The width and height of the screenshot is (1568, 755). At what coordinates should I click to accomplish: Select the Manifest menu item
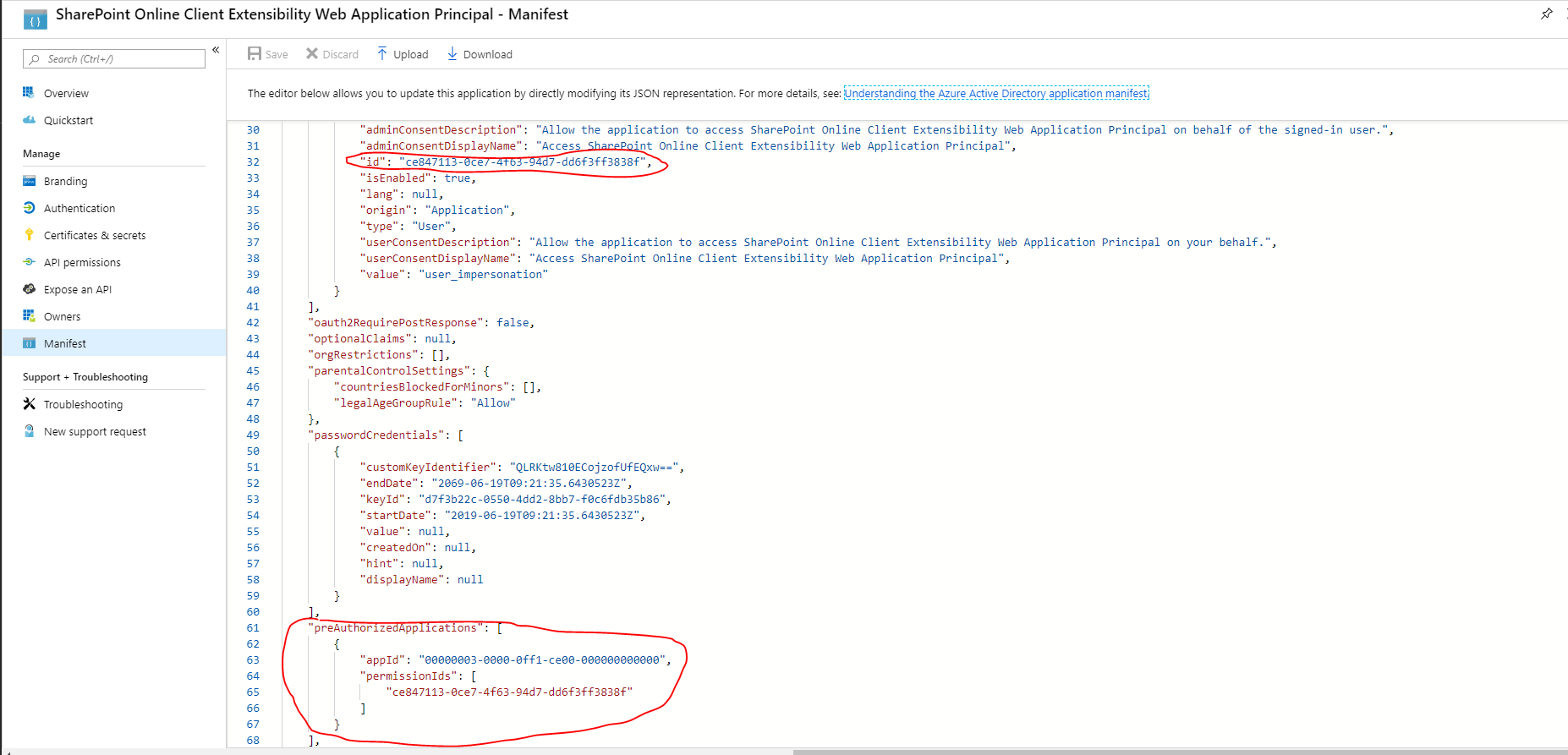click(114, 343)
